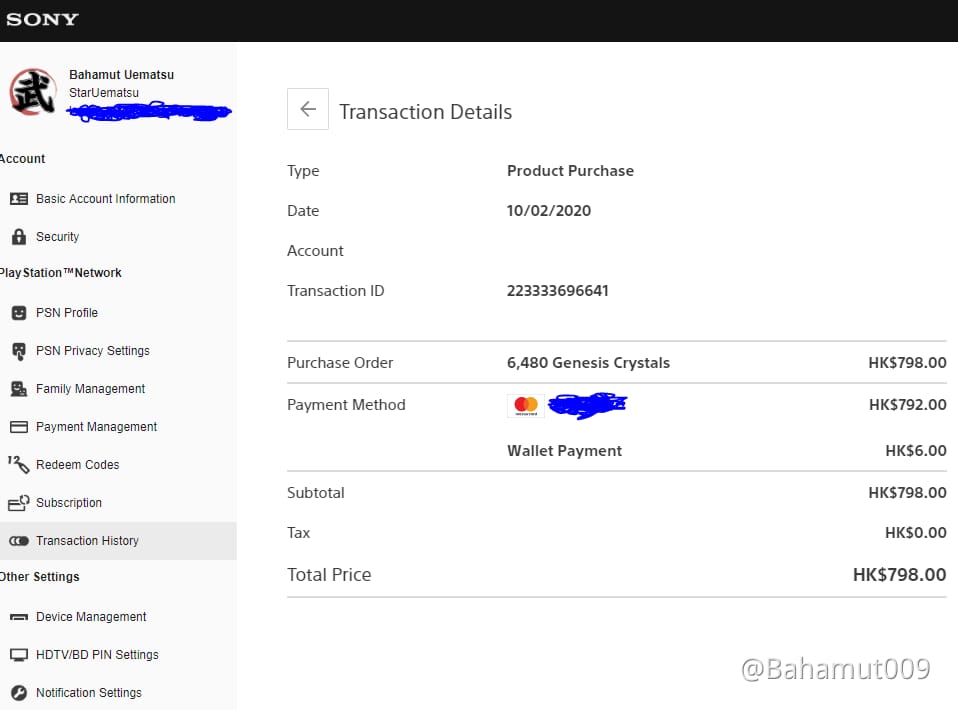Select Payment Management in the sidebar
Screen dimensions: 958x710
tap(97, 426)
